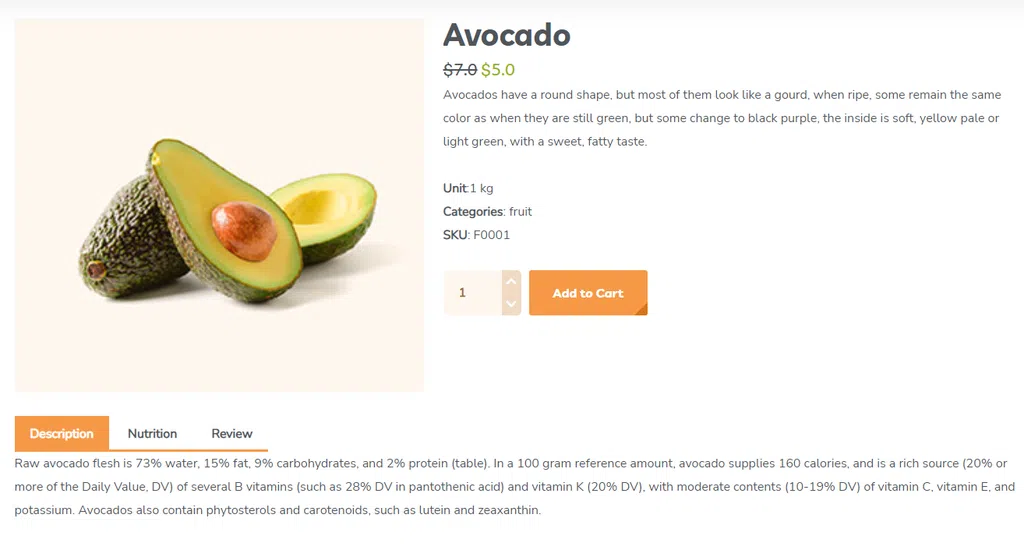Click the Categories label
The width and height of the screenshot is (1024, 556).
(x=473, y=212)
